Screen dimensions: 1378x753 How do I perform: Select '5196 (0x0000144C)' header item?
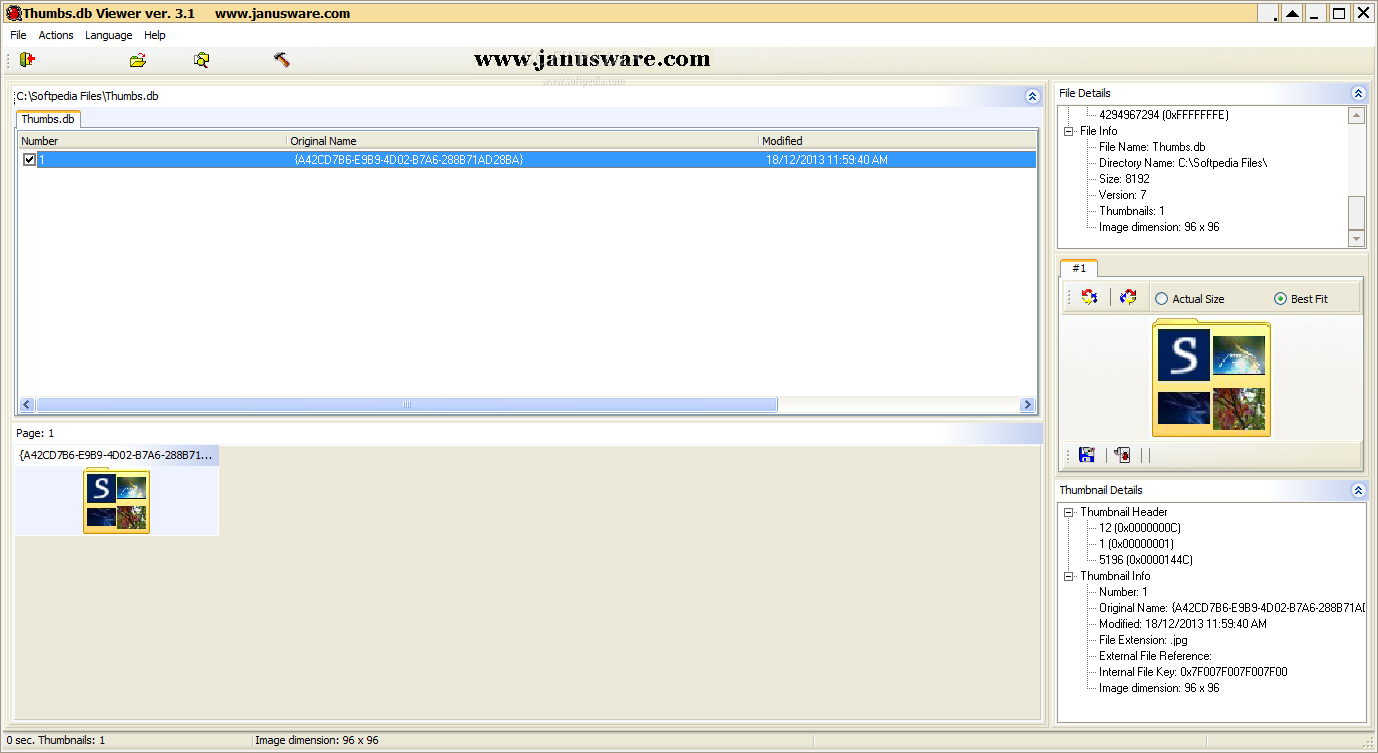tap(1146, 560)
